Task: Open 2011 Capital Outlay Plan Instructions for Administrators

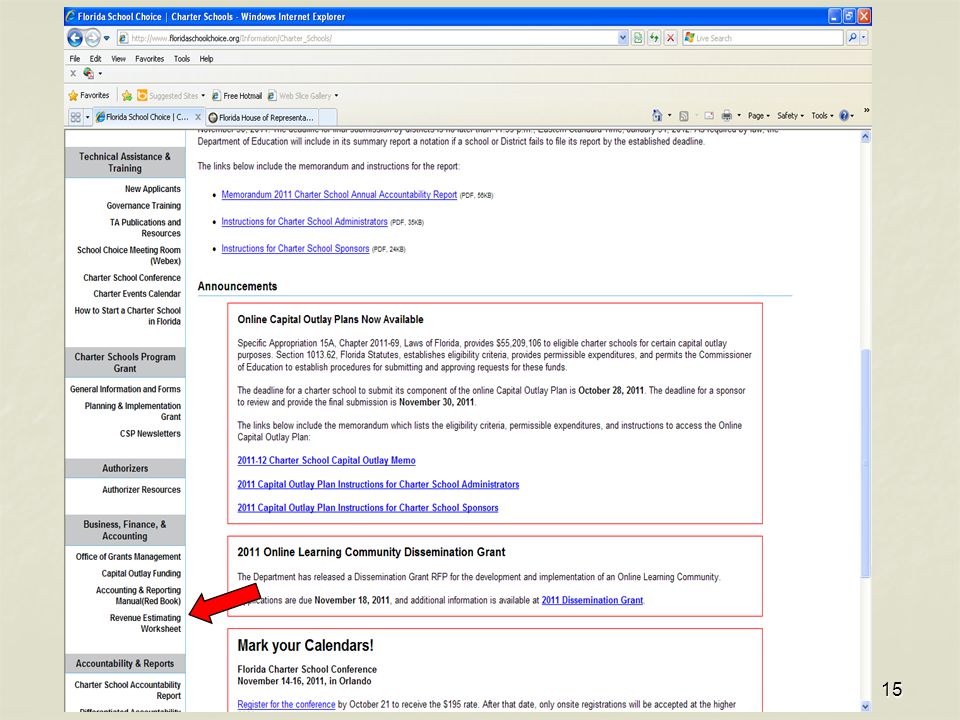Action: [x=378, y=484]
